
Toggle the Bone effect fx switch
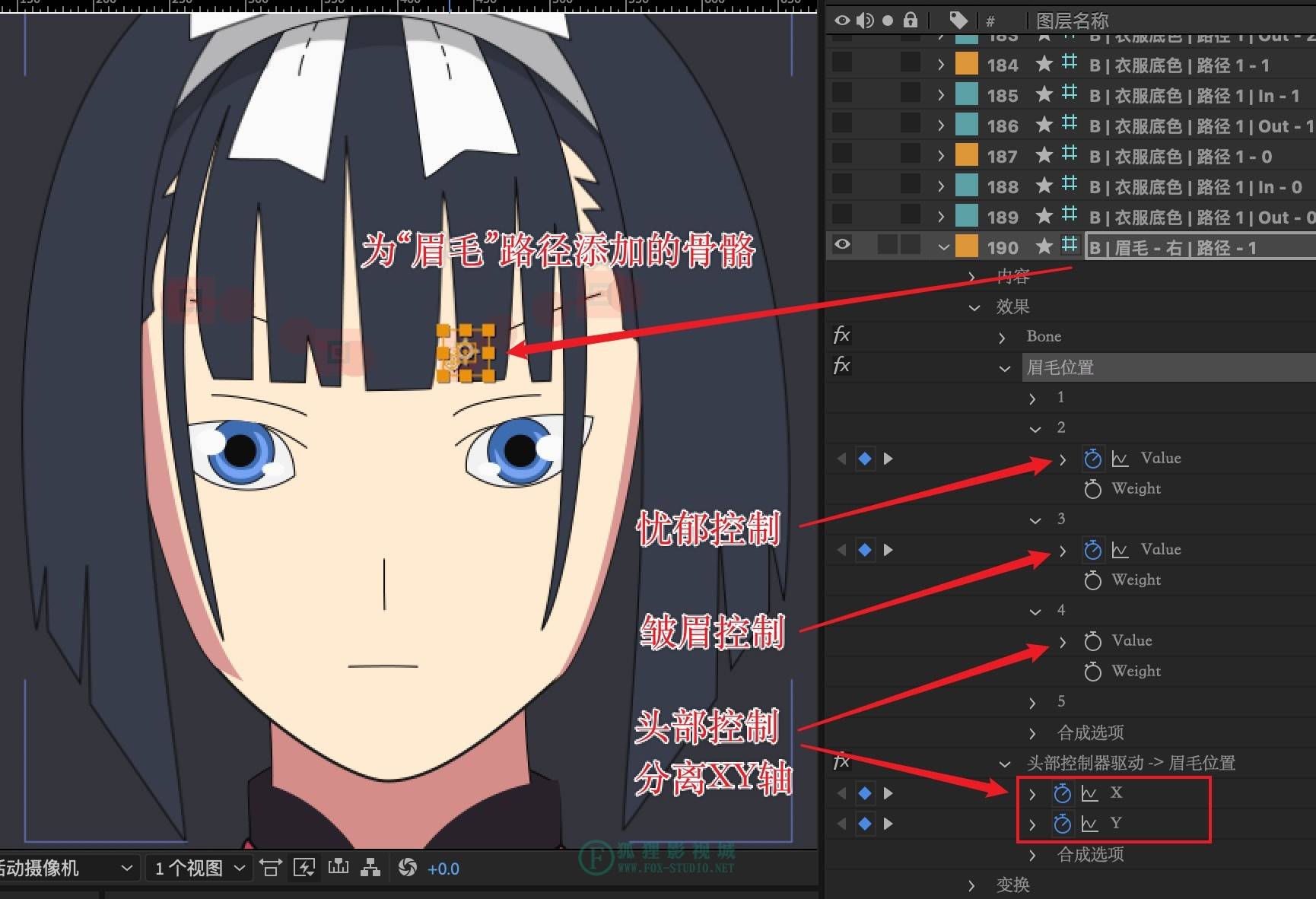[x=841, y=335]
